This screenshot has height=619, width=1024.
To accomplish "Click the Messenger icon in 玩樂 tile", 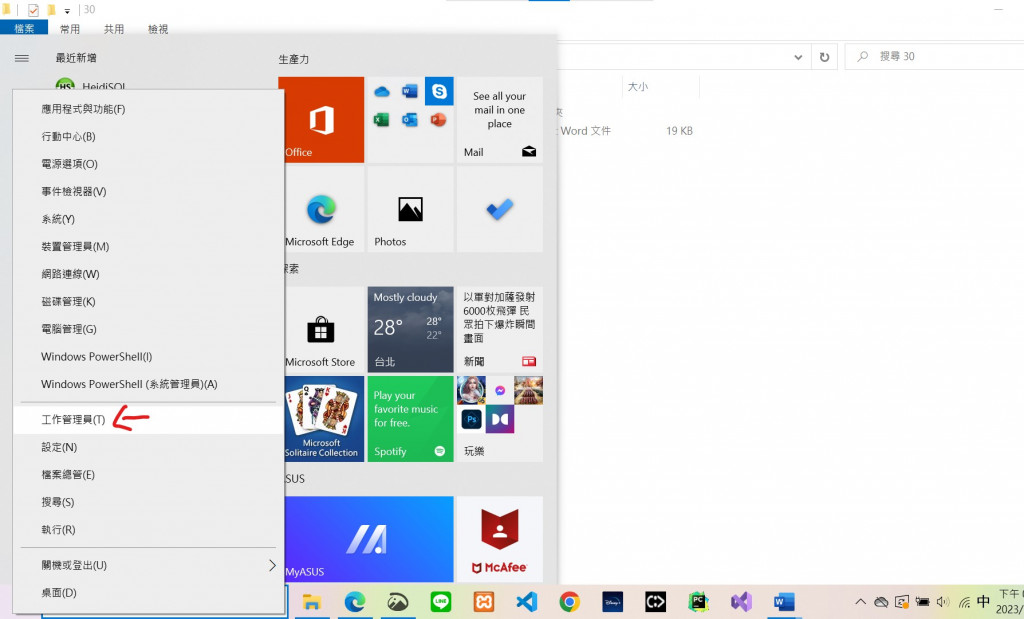I will 500,390.
